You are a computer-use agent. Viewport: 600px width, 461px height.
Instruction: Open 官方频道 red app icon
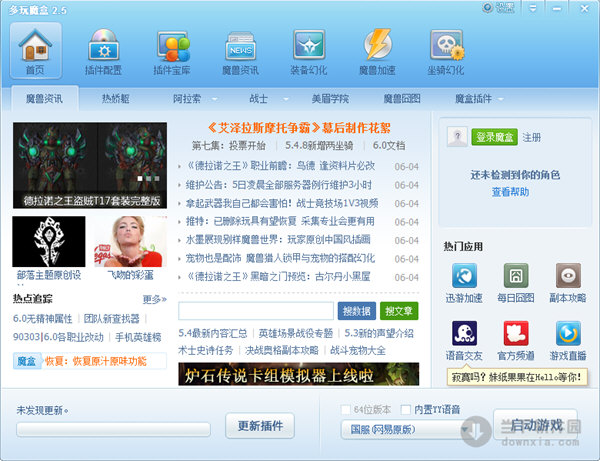pyautogui.click(x=516, y=333)
